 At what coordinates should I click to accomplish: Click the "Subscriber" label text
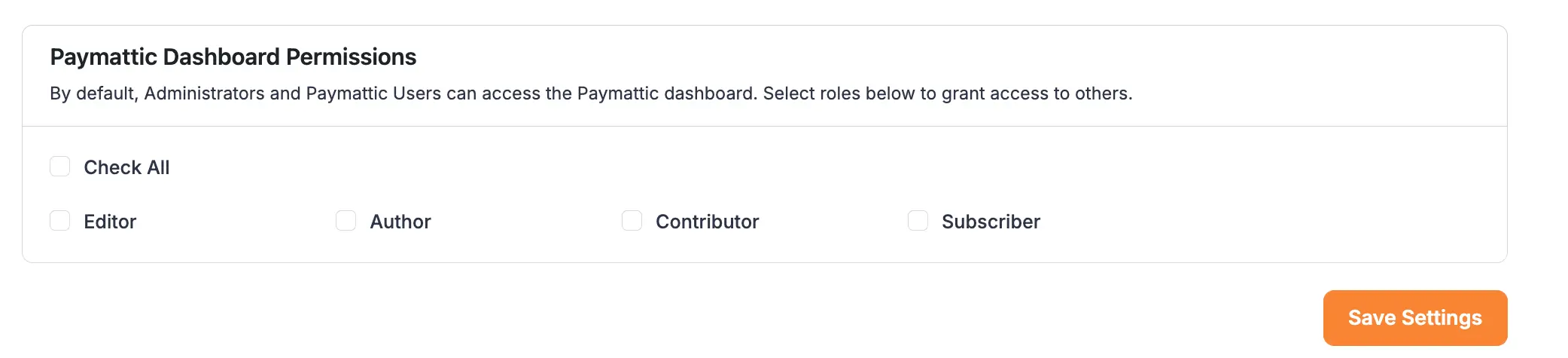point(991,222)
